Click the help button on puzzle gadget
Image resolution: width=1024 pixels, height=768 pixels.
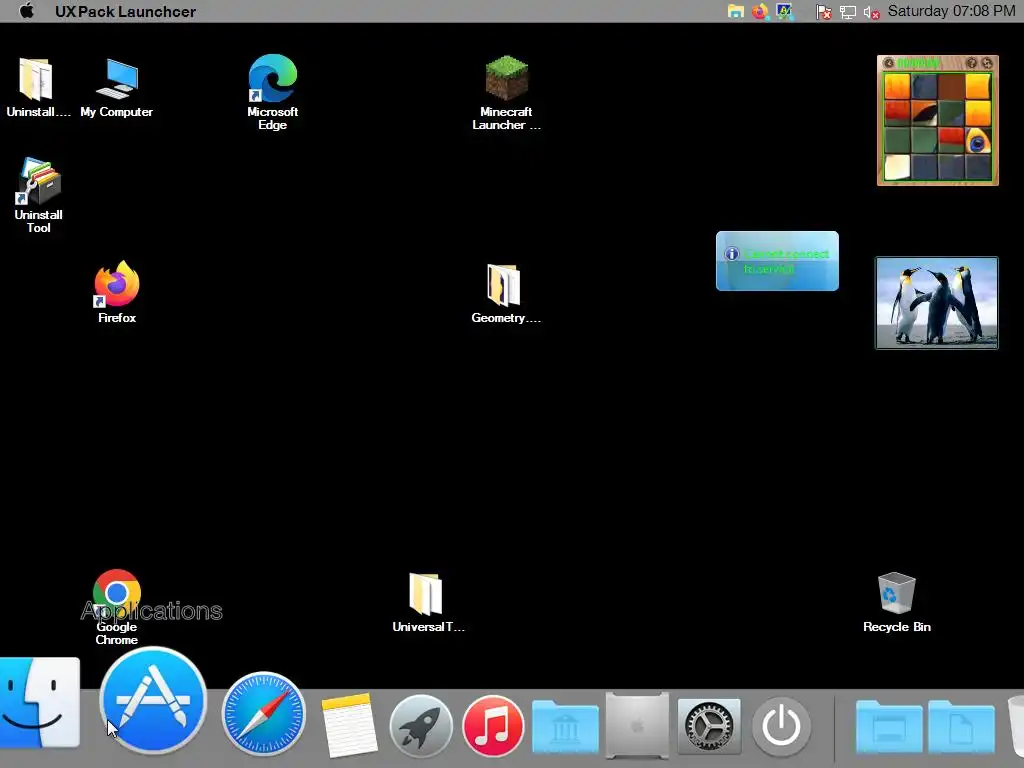[972, 63]
